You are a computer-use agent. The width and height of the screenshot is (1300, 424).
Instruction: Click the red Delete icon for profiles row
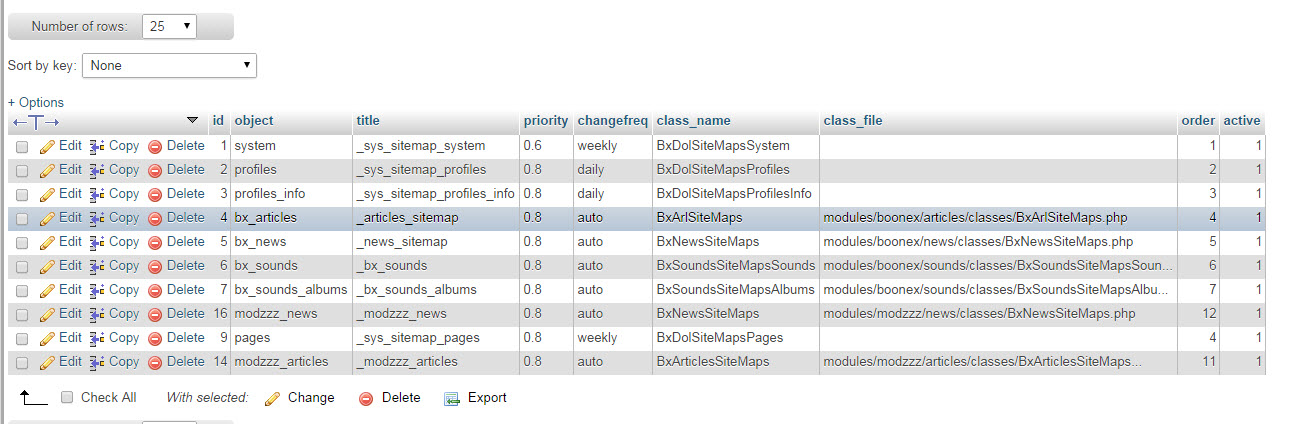(155, 170)
